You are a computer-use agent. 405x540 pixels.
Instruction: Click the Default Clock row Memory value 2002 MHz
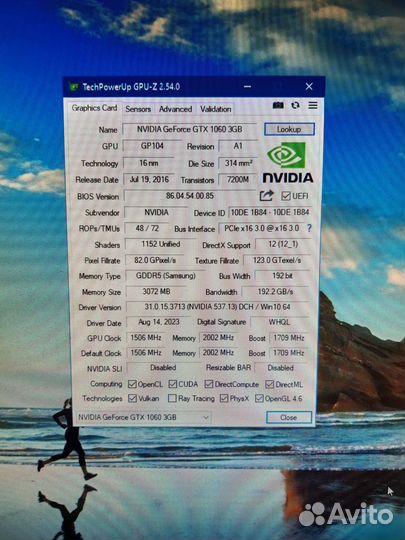point(218,353)
